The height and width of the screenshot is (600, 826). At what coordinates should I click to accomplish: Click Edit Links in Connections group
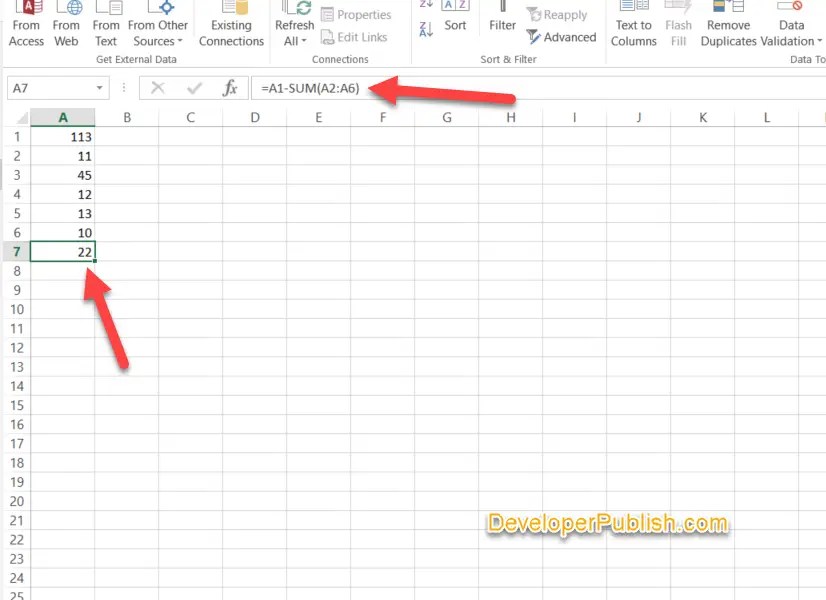355,37
